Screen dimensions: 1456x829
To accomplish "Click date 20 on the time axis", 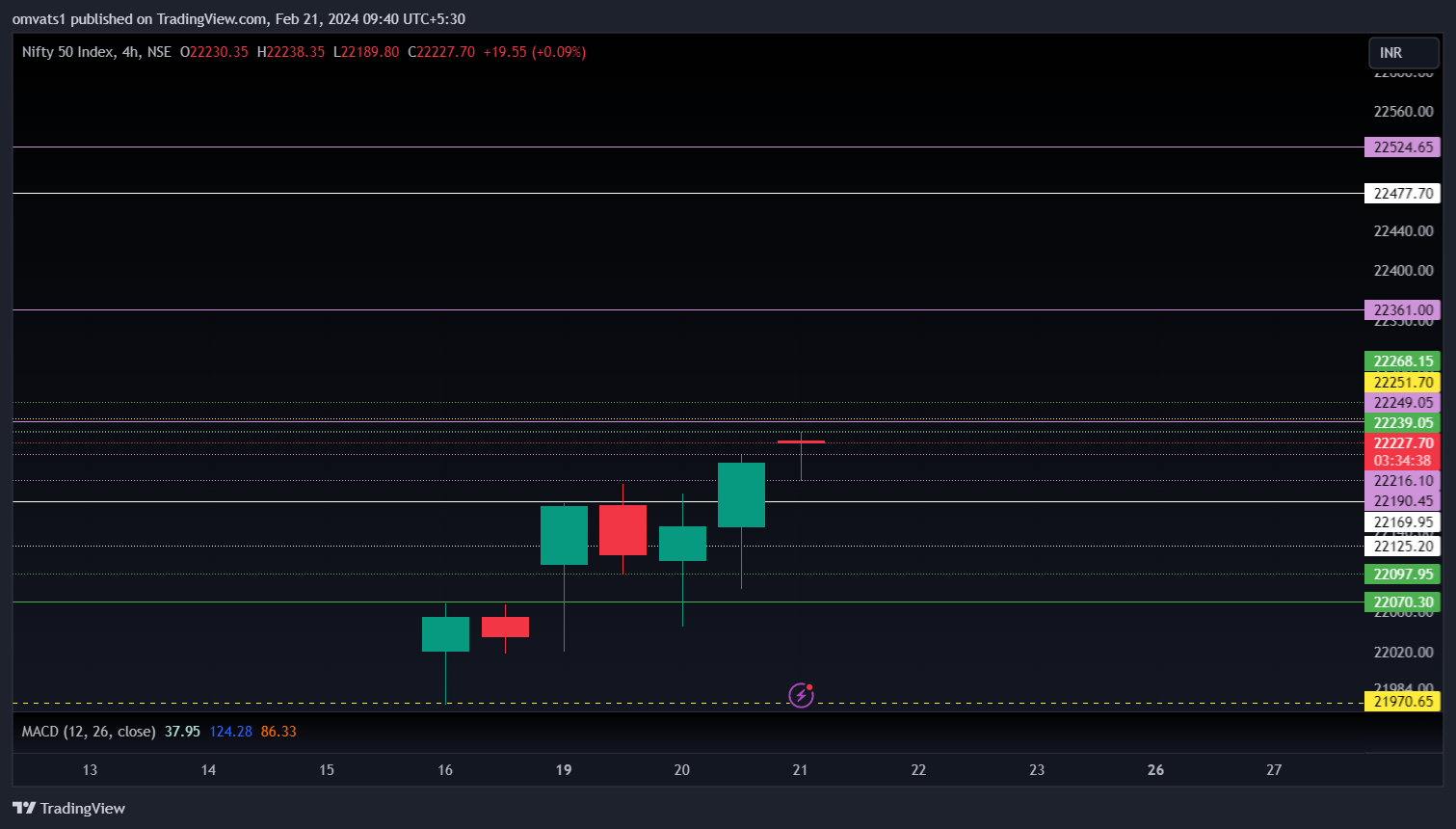I will 682,770.
